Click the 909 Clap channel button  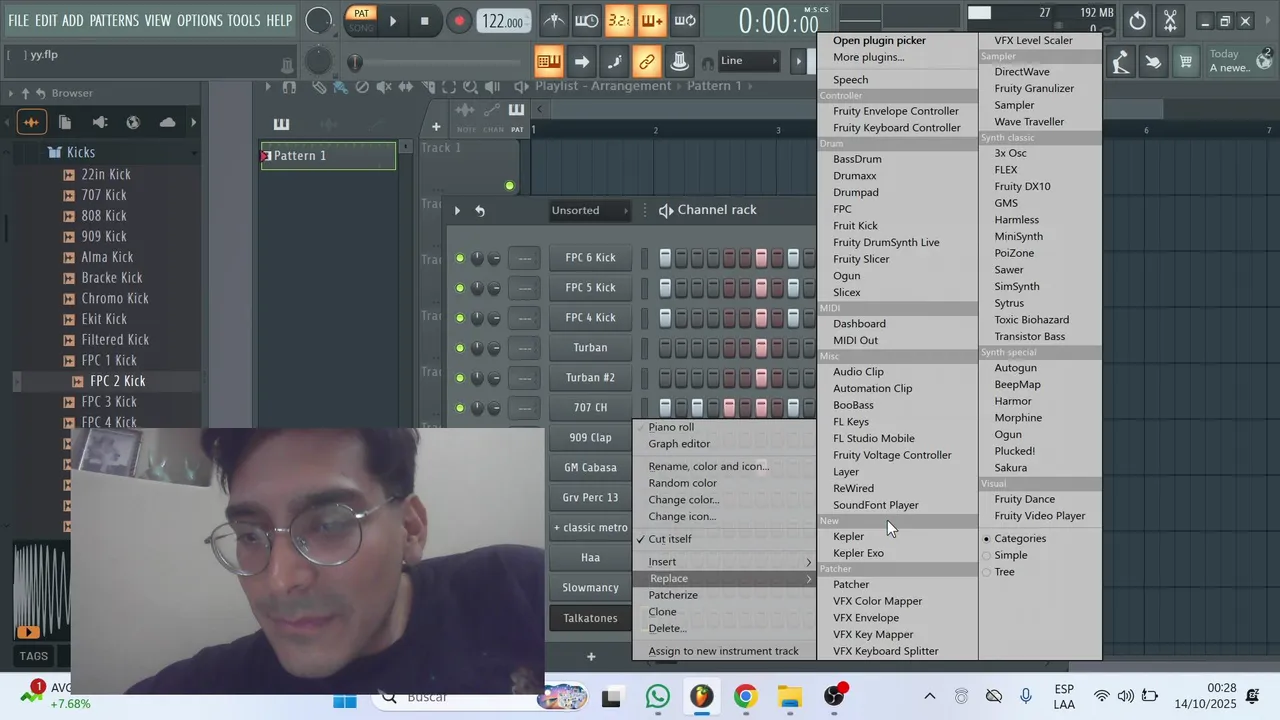pyautogui.click(x=590, y=438)
